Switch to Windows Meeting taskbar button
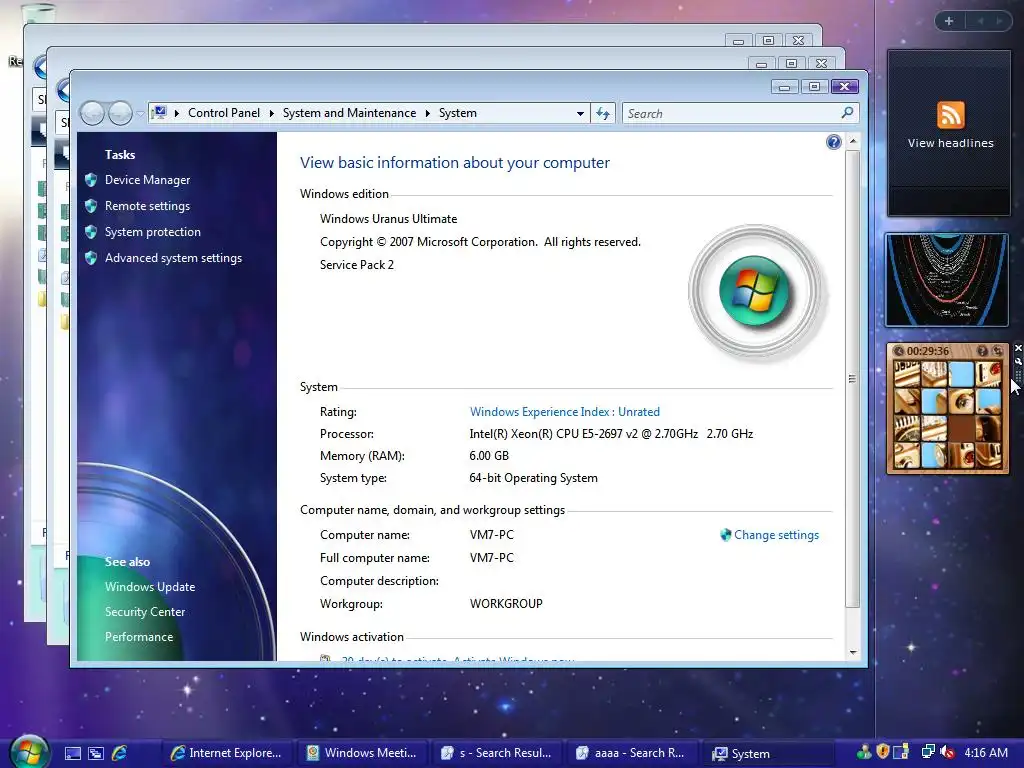Screen dimensions: 1024x768 point(362,753)
